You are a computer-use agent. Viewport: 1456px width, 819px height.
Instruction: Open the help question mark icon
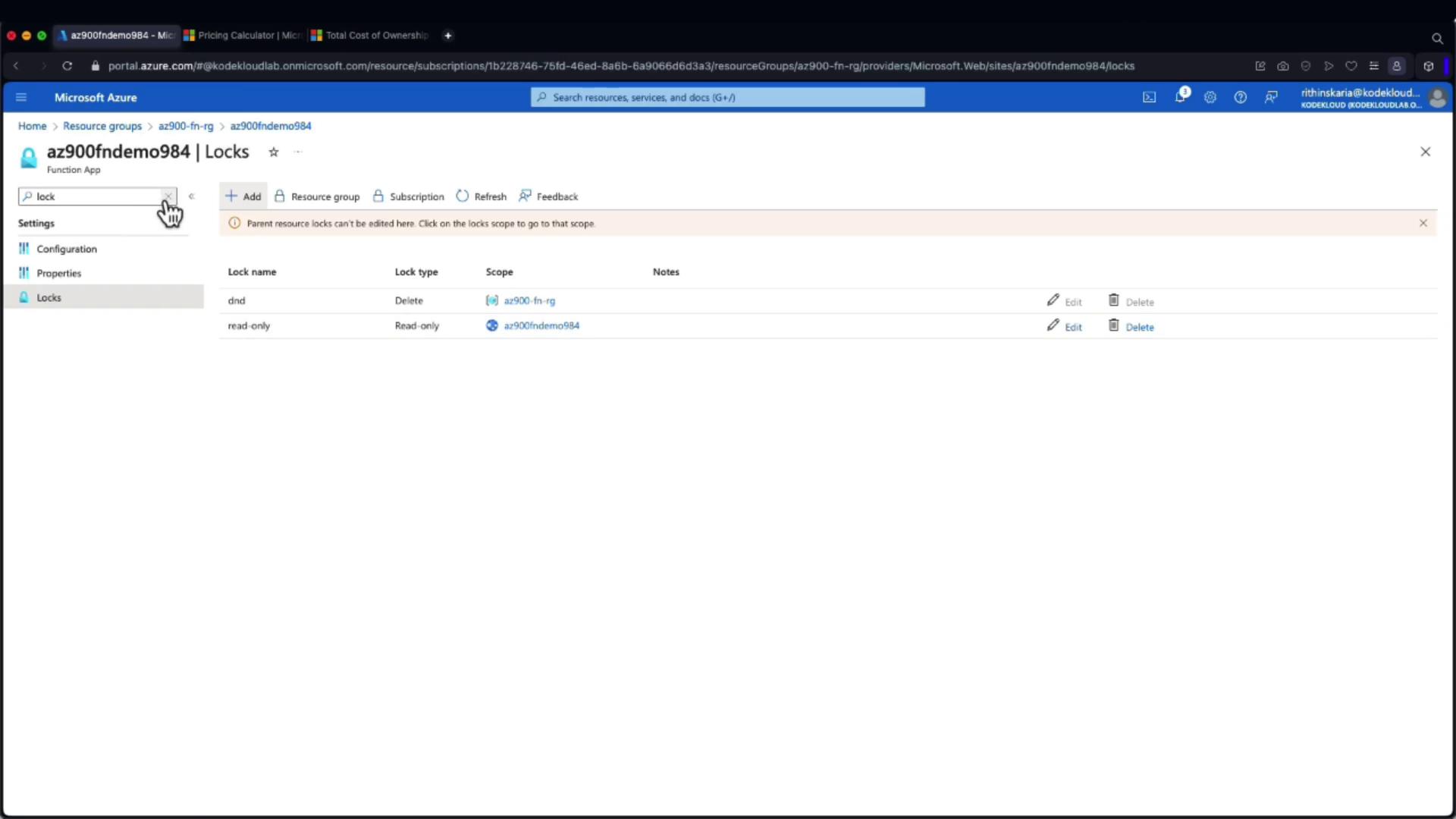(1240, 97)
